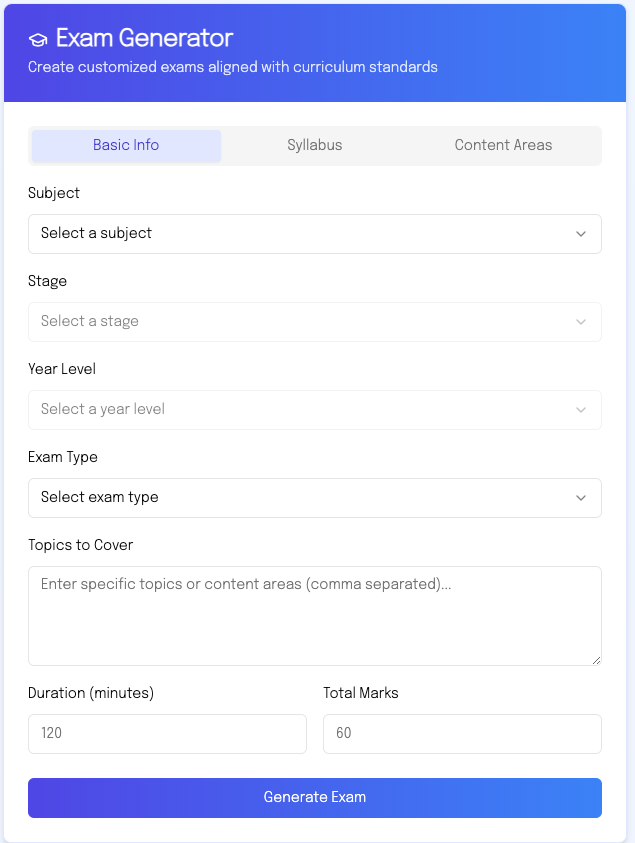Click the Exam Generator header title

(144, 39)
